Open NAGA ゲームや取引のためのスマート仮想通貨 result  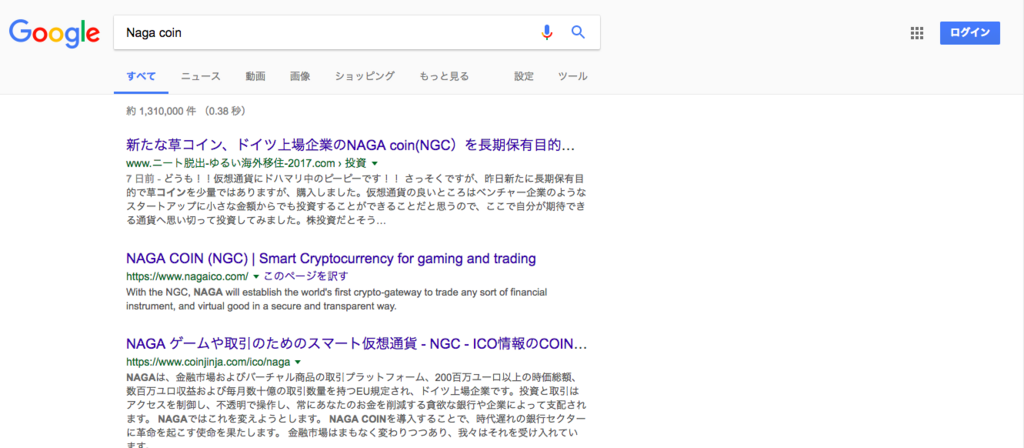pyautogui.click(x=356, y=344)
